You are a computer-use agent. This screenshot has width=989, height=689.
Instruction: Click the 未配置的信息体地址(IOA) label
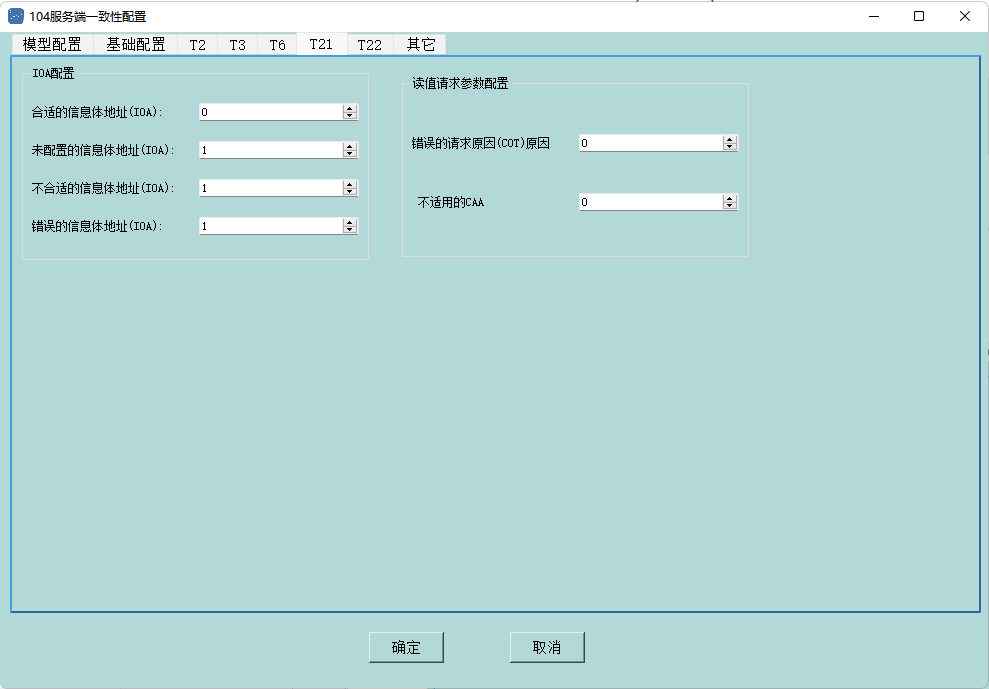(x=103, y=150)
